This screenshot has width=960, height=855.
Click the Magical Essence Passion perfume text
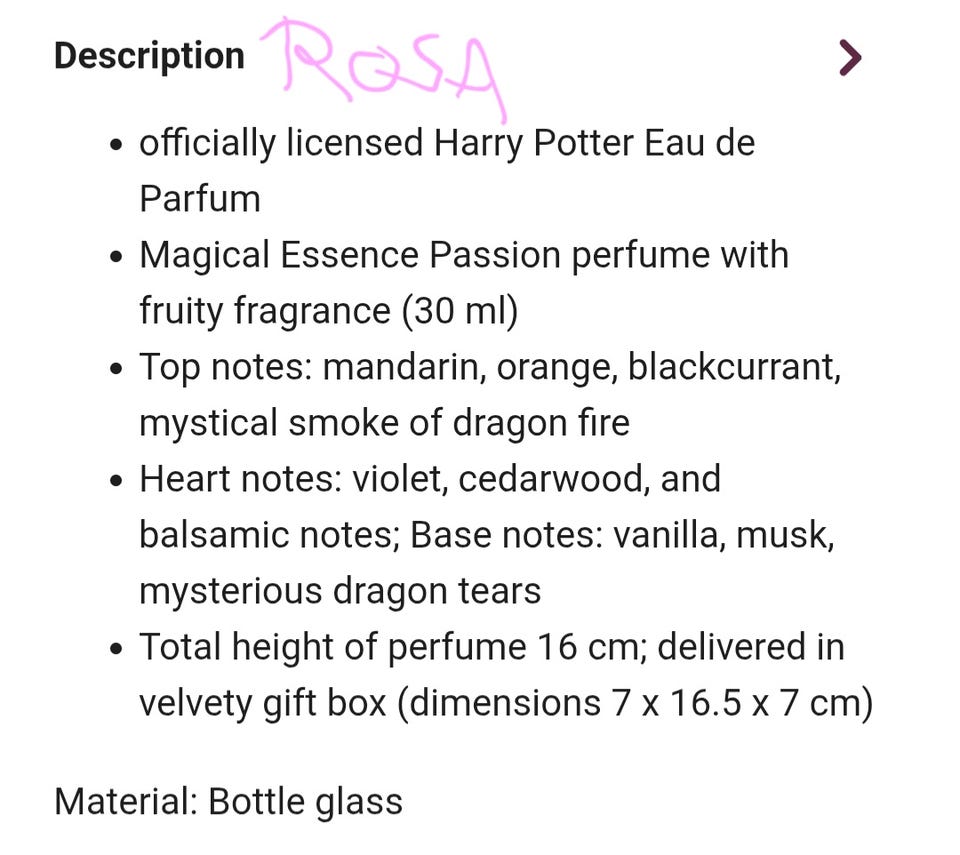click(464, 255)
